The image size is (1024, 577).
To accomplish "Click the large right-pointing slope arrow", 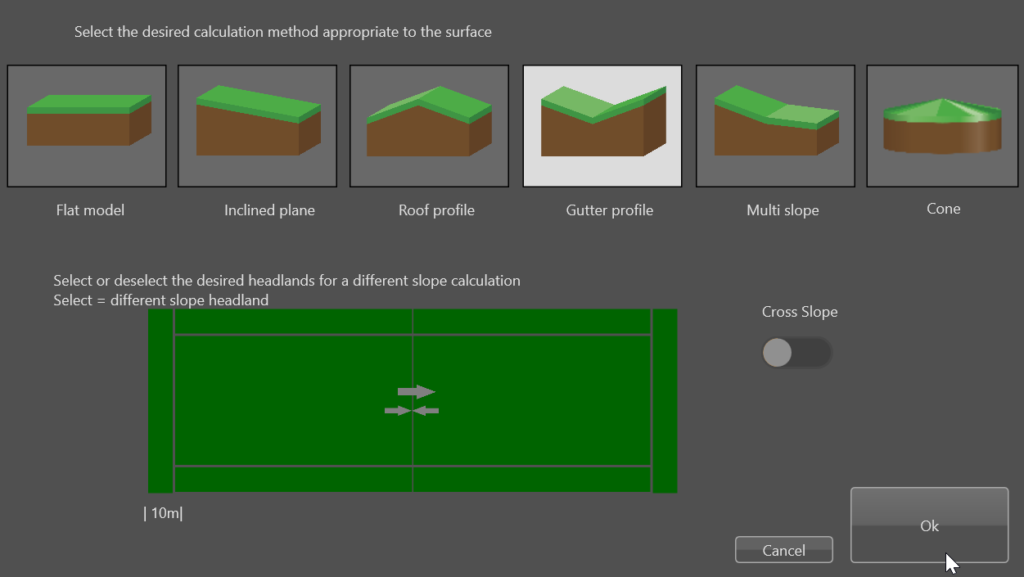I will coord(416,392).
